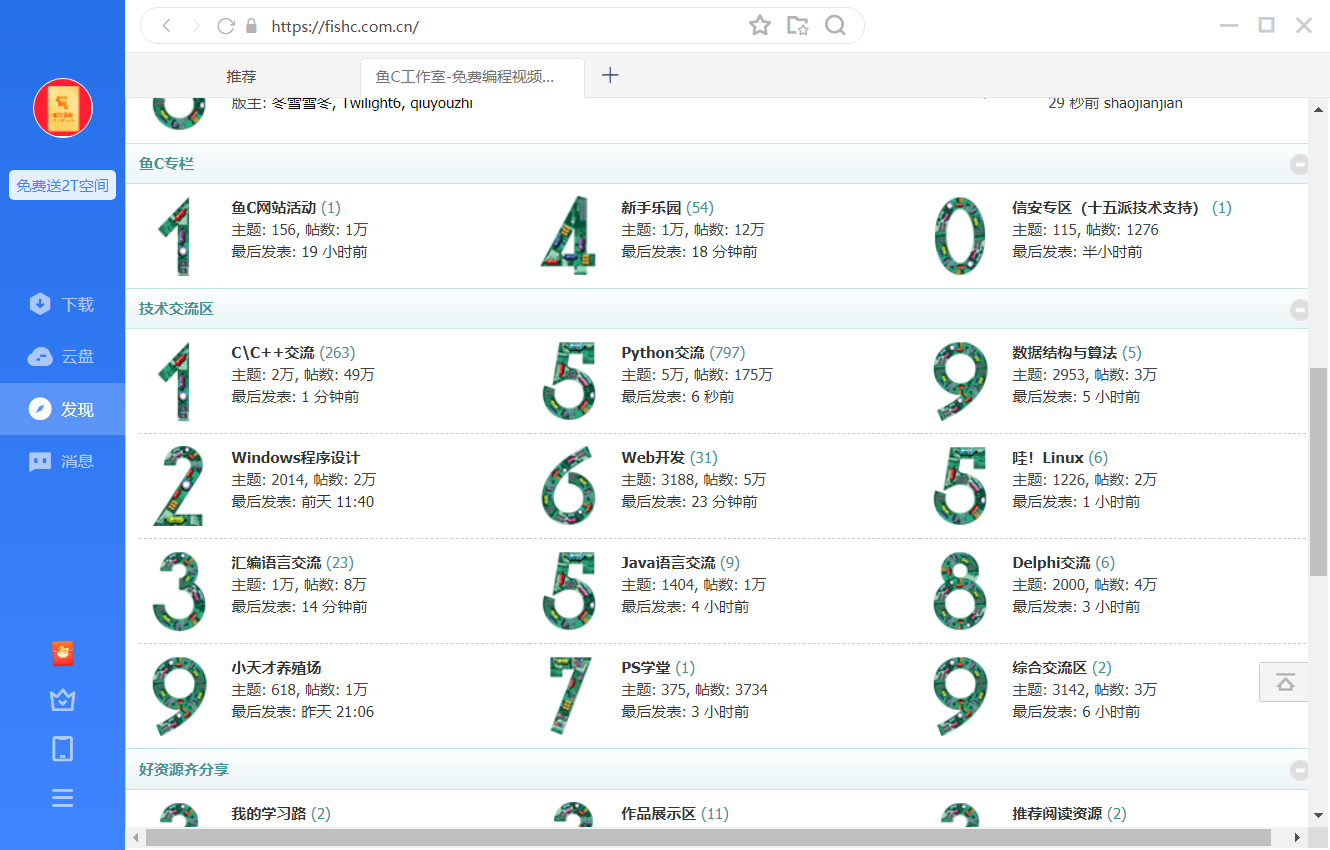The height and width of the screenshot is (850, 1330).
Task: Open a new tab with plus icon
Action: click(610, 75)
